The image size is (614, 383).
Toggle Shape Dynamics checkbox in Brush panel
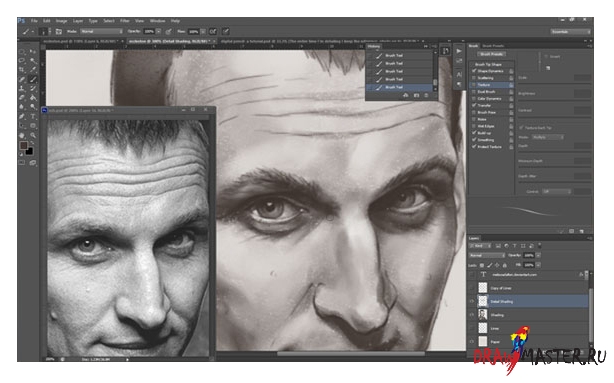pos(474,71)
